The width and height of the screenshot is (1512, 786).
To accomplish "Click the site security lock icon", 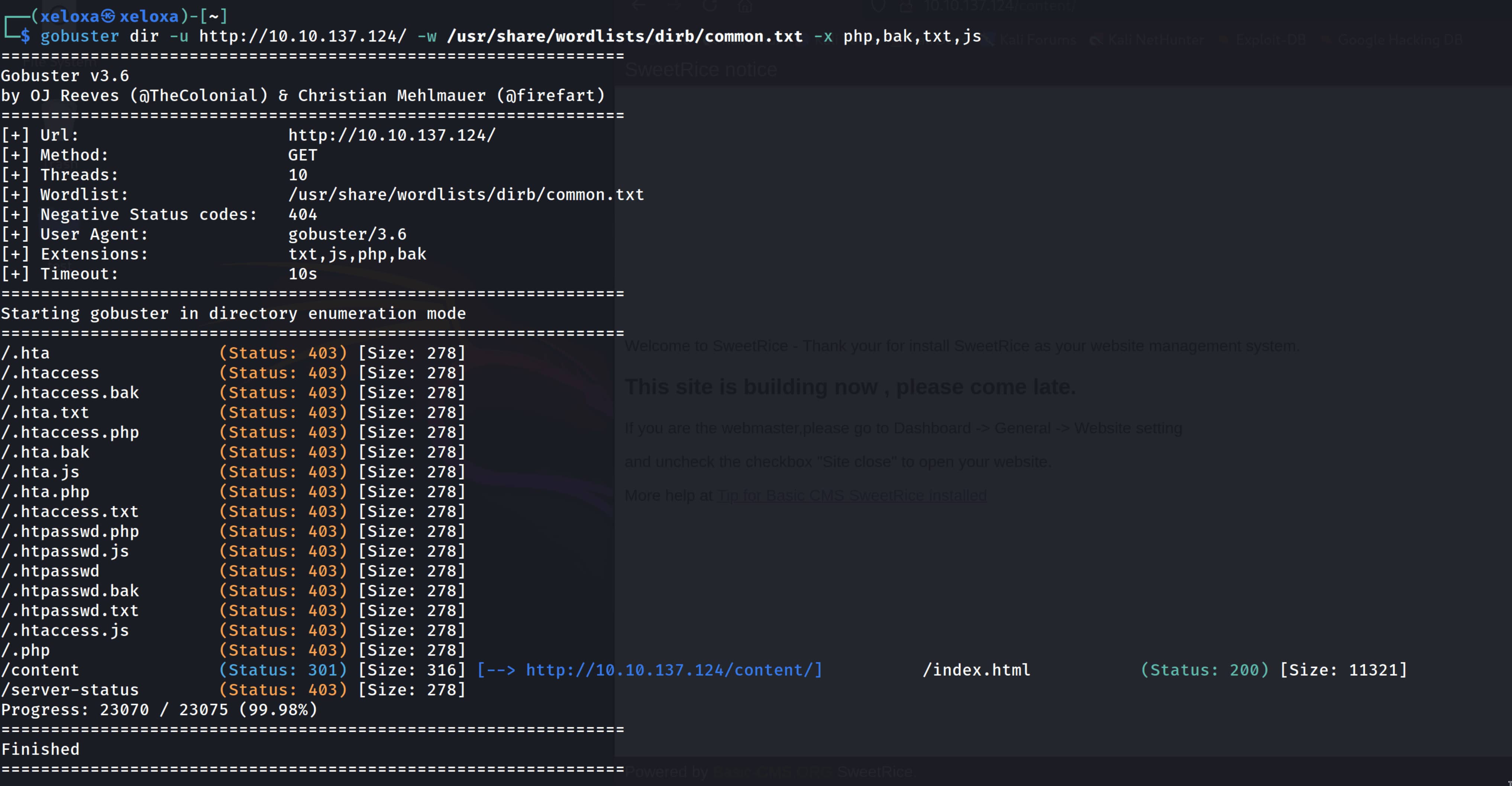I will click(907, 6).
